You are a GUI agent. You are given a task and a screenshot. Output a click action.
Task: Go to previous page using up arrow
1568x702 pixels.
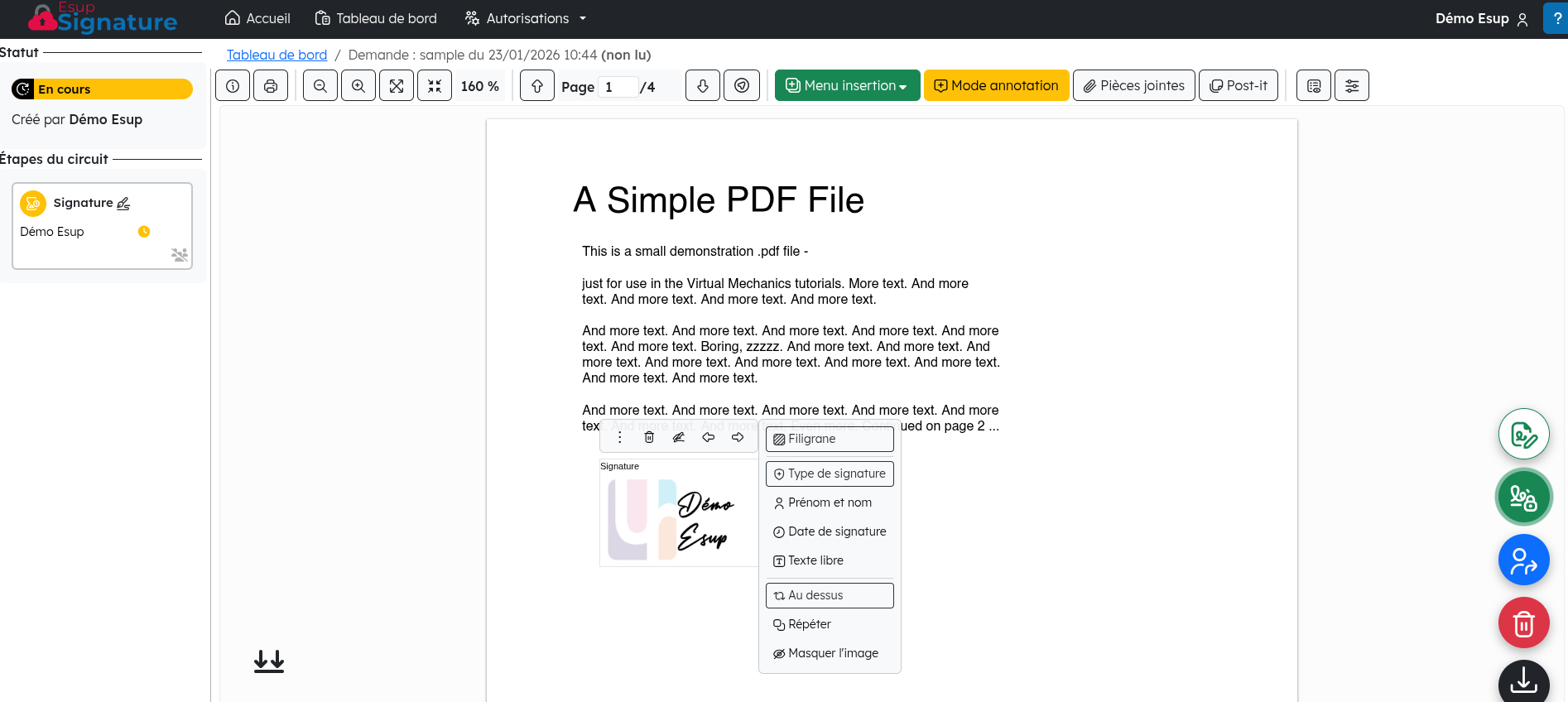(x=537, y=86)
